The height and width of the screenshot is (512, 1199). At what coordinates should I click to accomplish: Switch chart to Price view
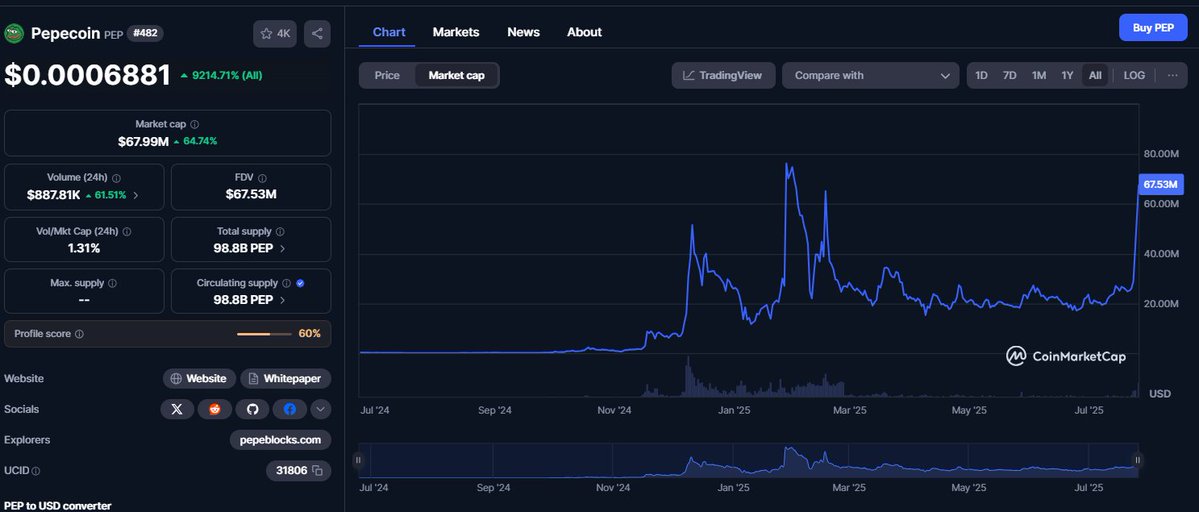tap(387, 76)
